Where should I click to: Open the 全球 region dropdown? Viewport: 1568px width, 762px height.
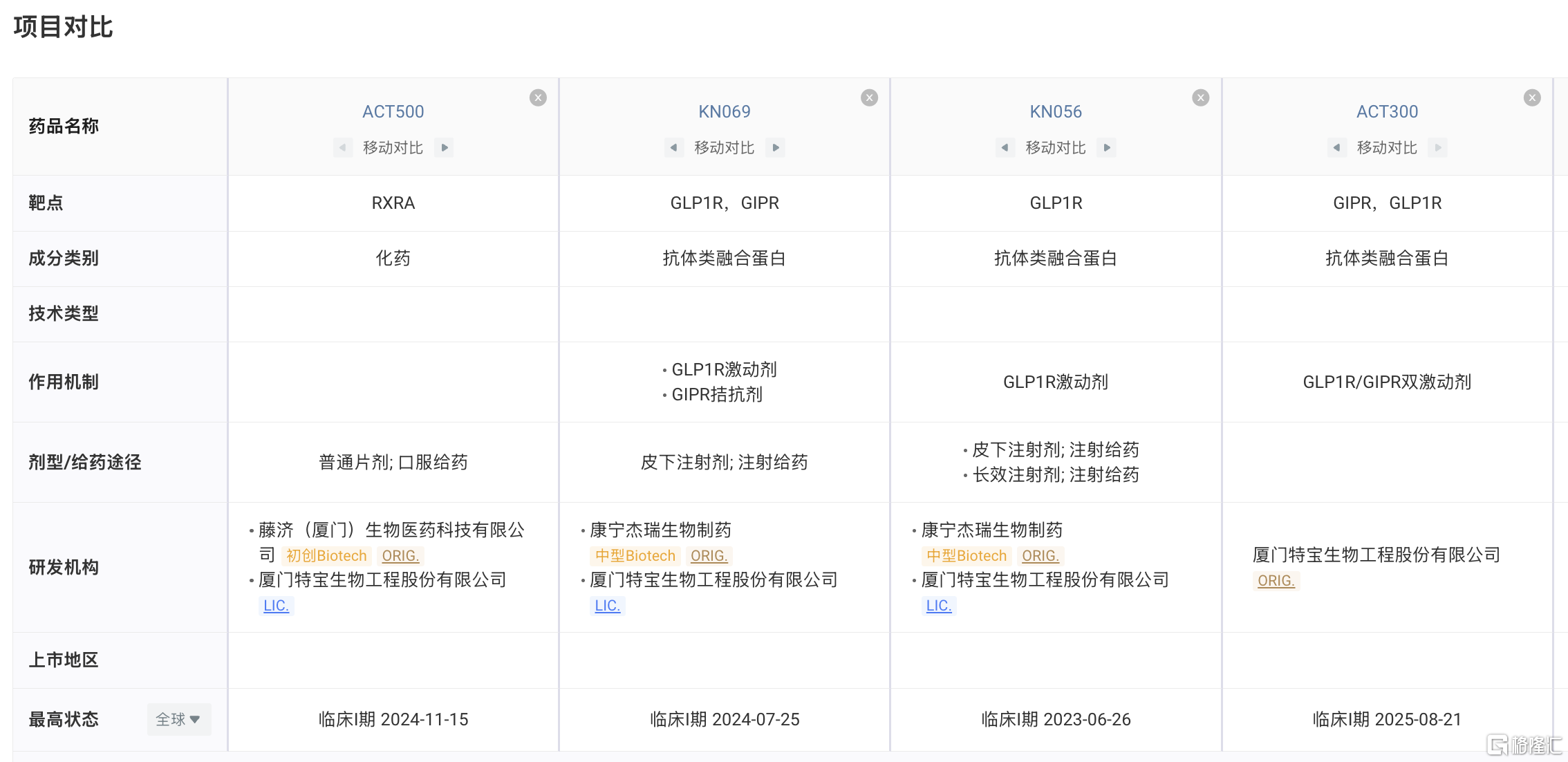point(178,719)
